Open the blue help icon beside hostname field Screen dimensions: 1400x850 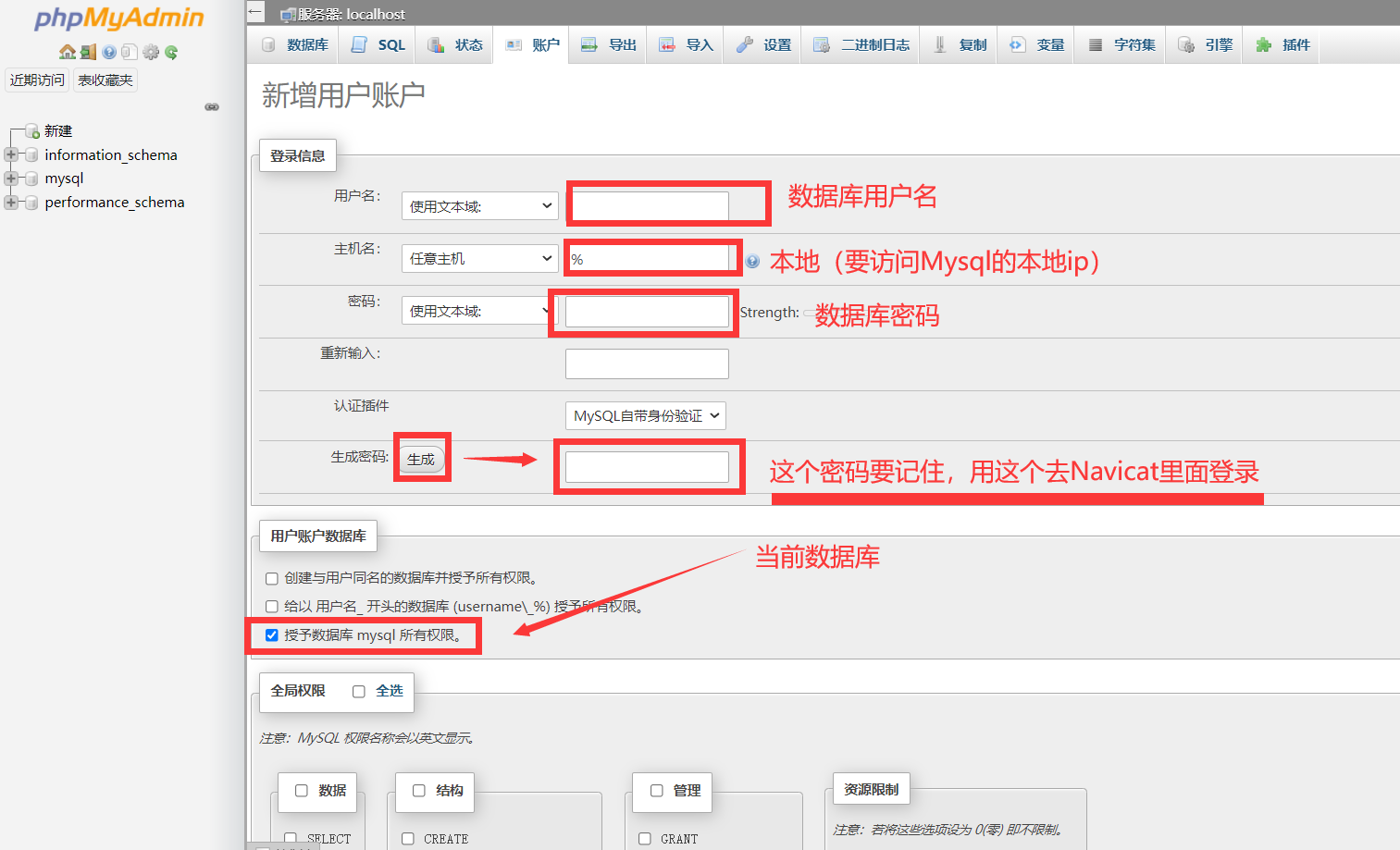coord(753,261)
